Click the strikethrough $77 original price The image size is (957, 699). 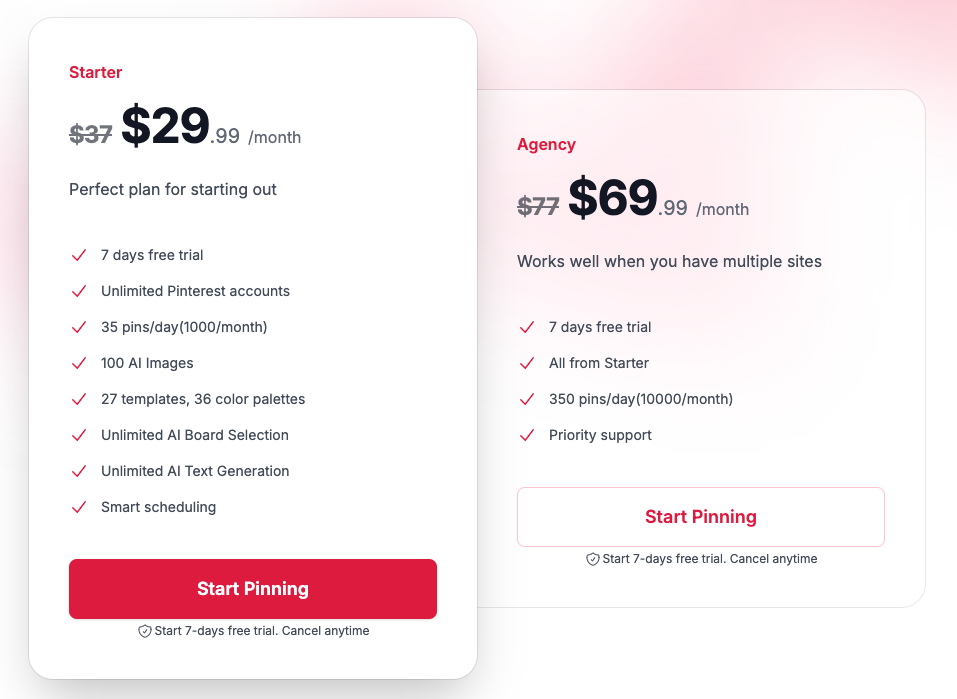537,207
